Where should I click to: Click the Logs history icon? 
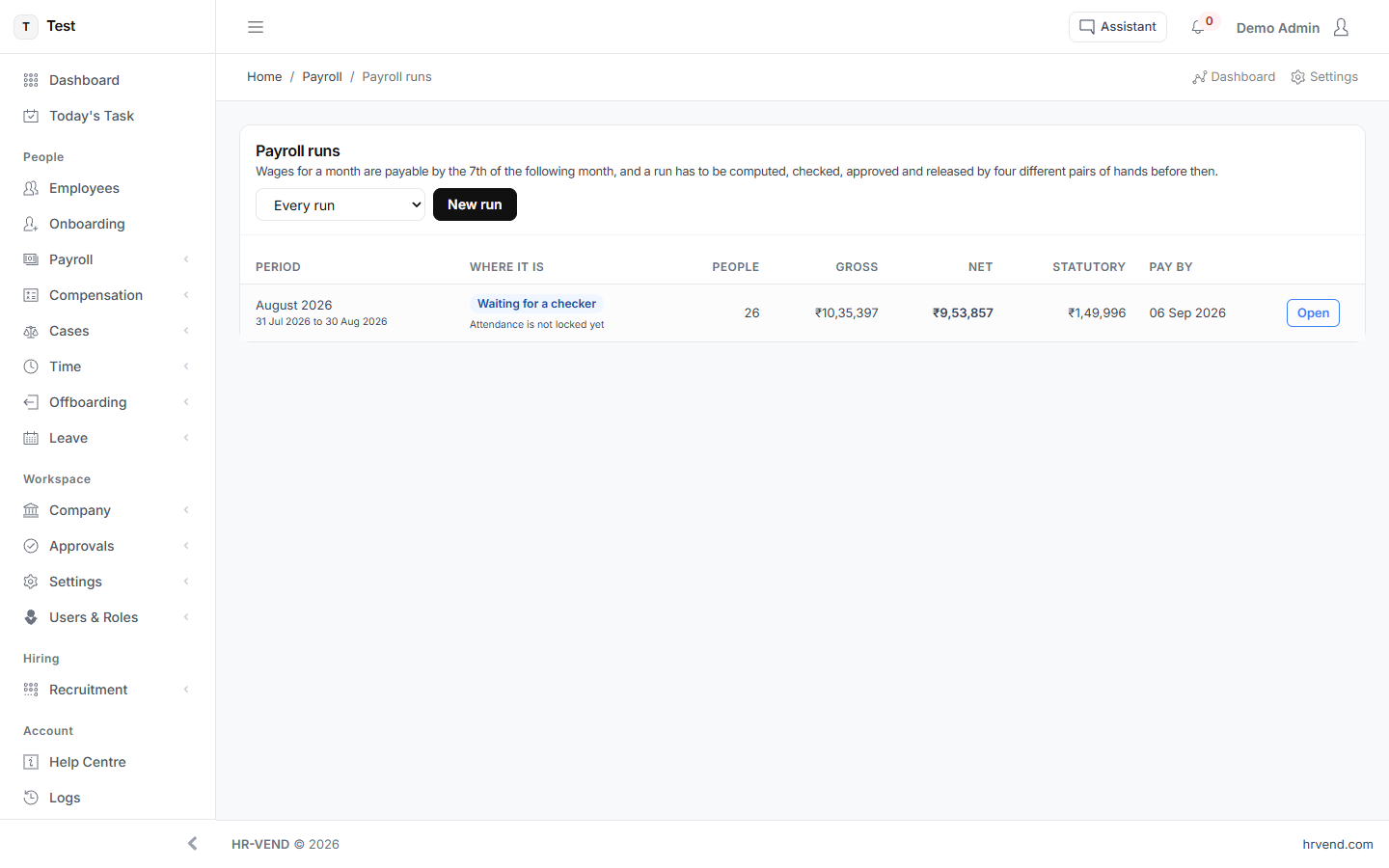click(31, 798)
